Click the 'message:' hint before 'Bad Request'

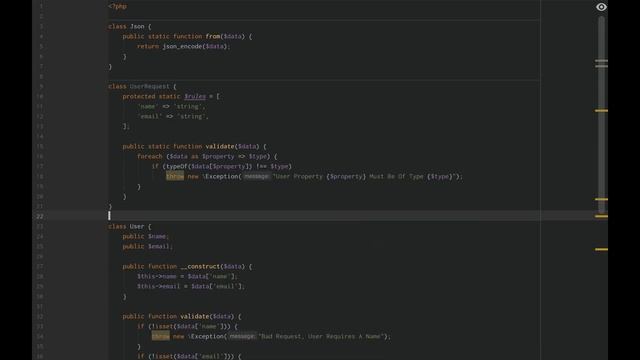(242, 336)
